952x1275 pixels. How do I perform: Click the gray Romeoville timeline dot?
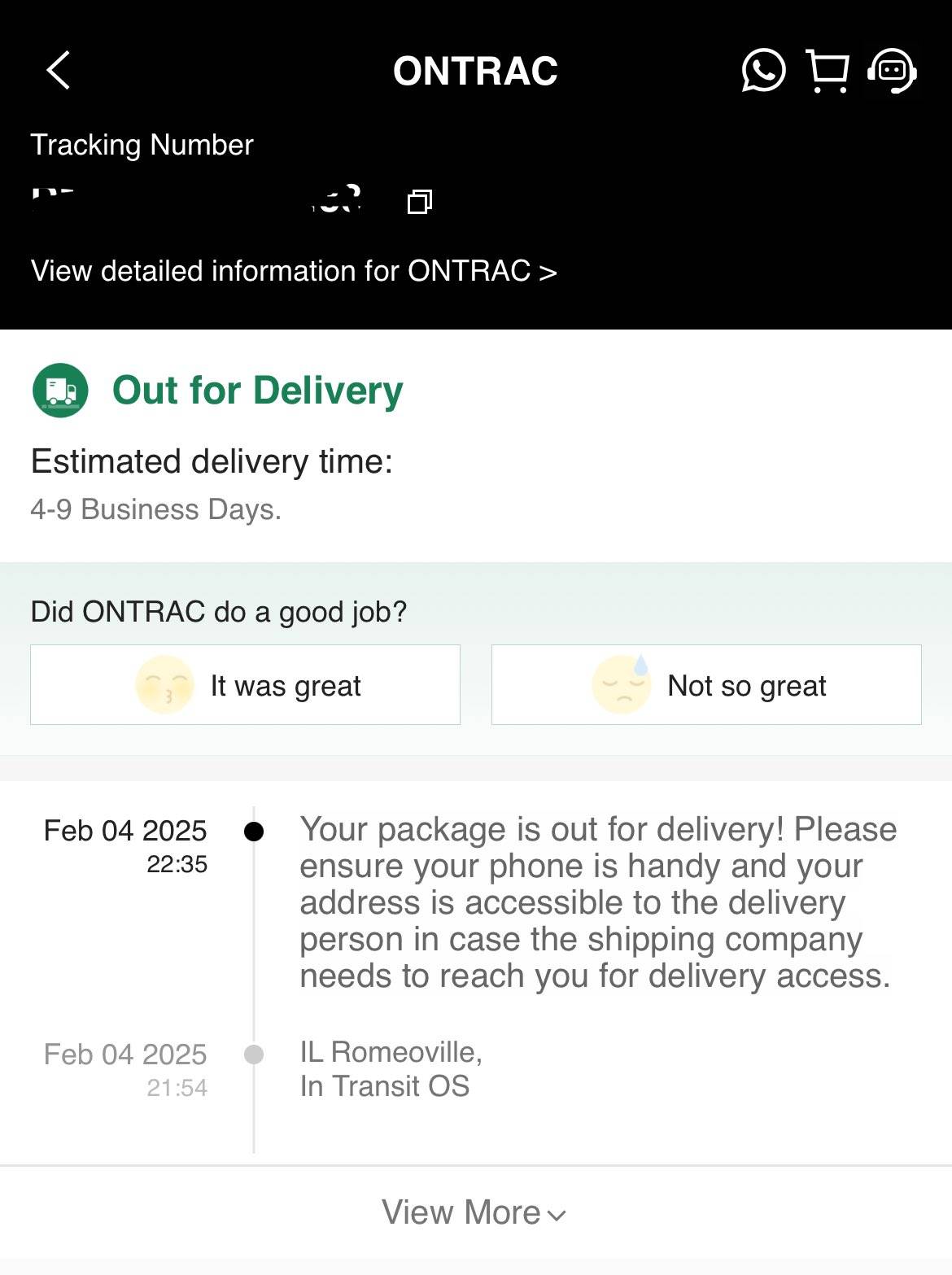tap(254, 1054)
